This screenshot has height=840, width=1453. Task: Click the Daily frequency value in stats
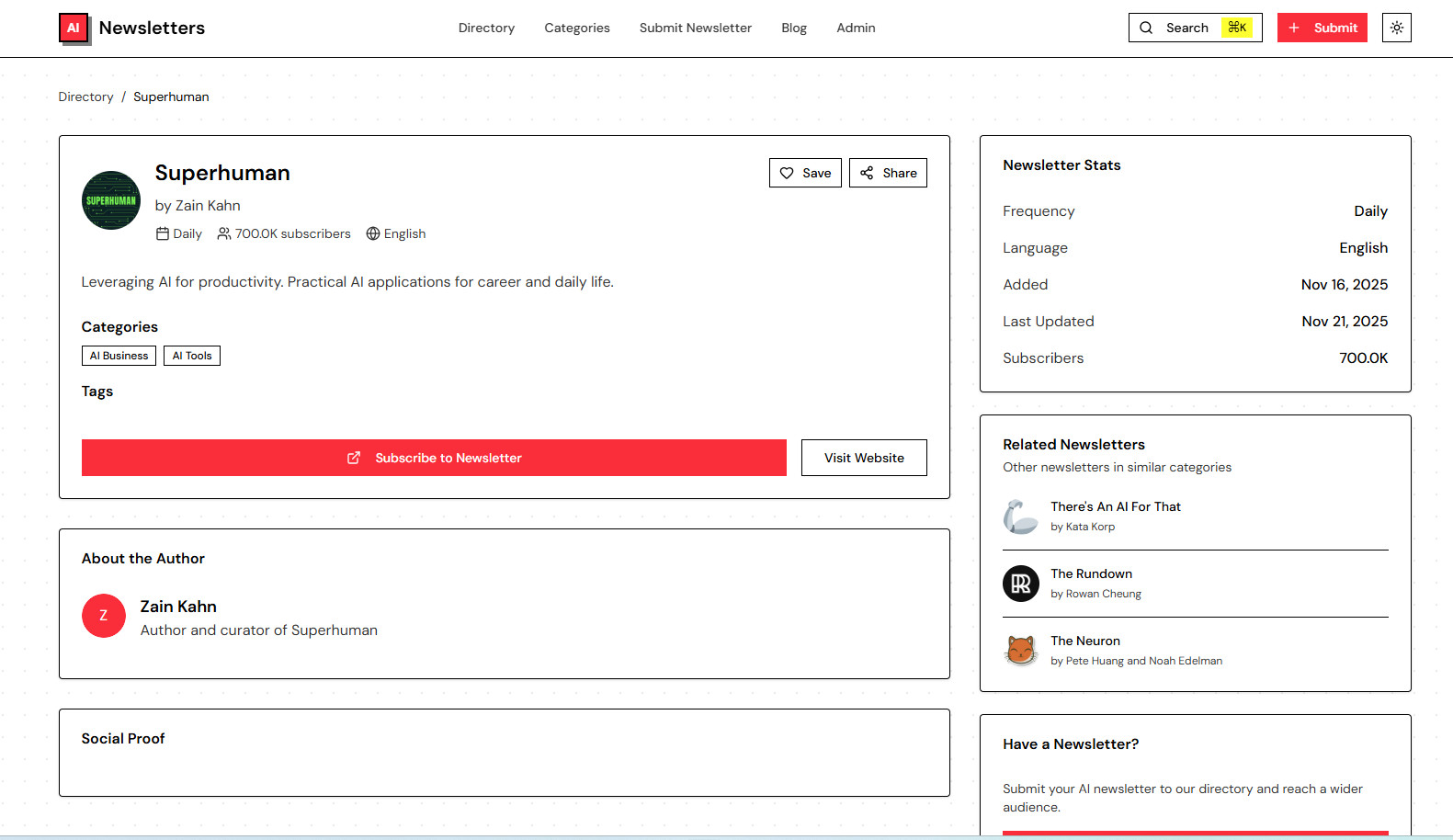pyautogui.click(x=1370, y=211)
